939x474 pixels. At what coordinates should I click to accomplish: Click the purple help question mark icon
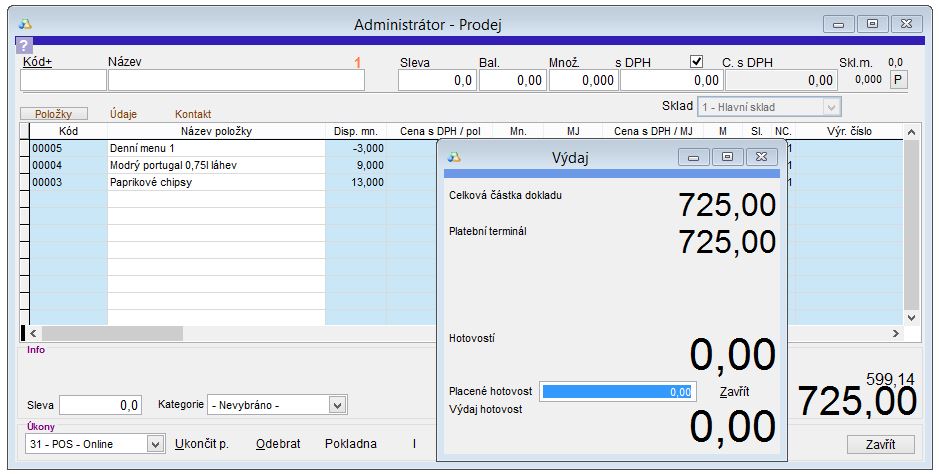pyautogui.click(x=24, y=45)
